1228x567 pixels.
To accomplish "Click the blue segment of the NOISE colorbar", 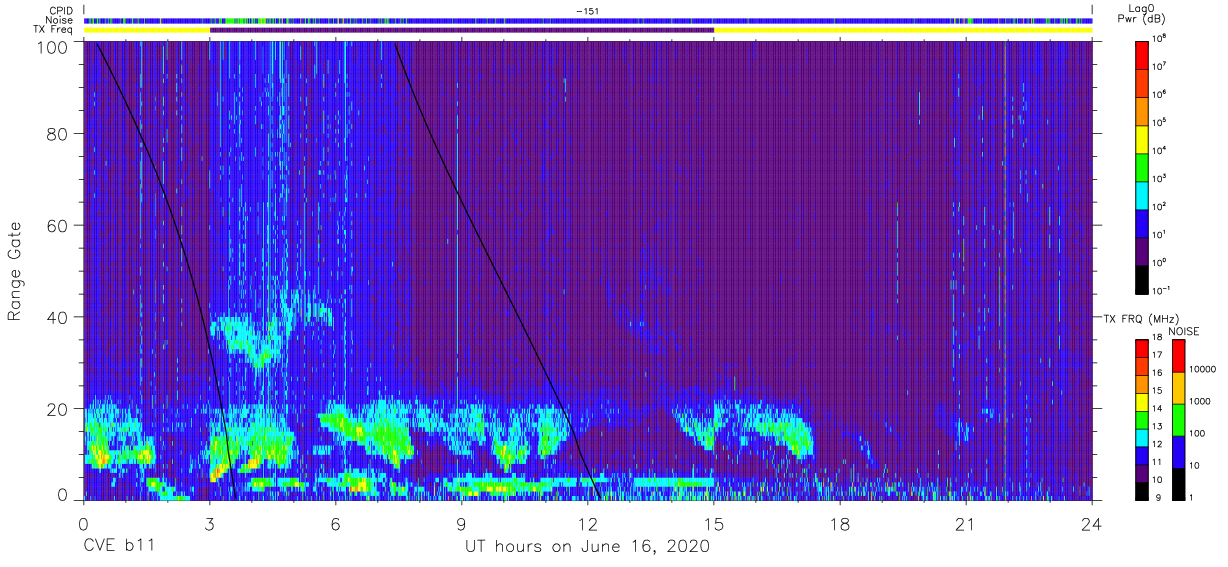I will 1178,452.
